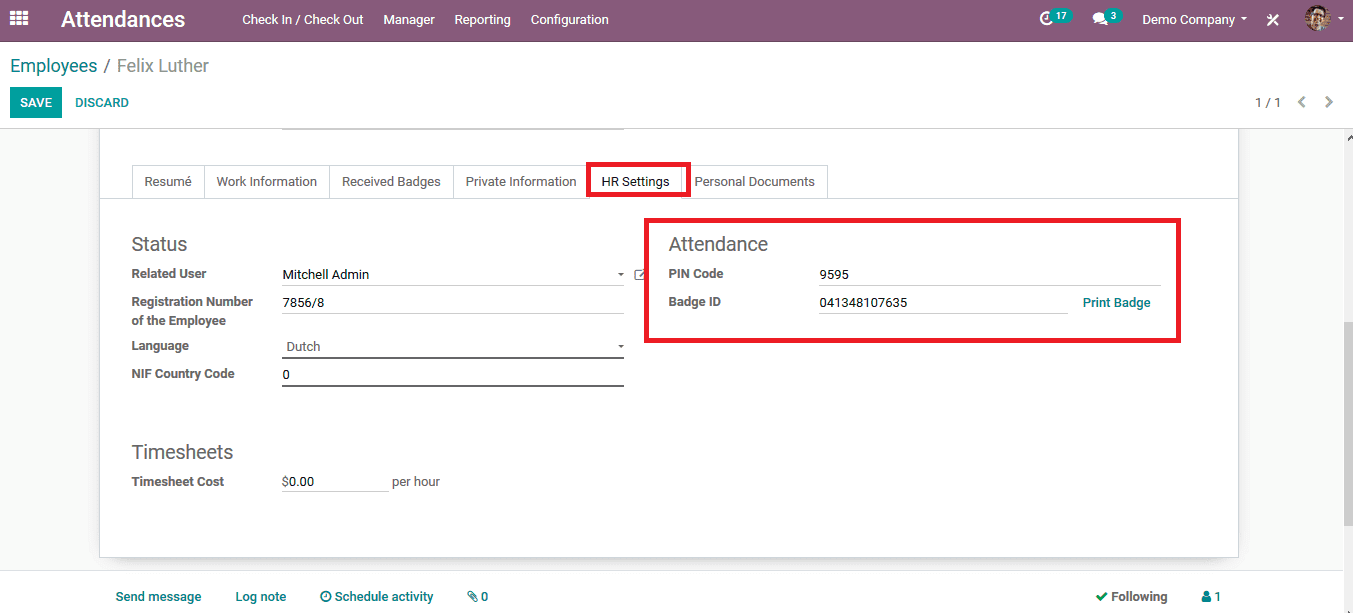
Task: Click Log note in chatter
Action: (261, 597)
